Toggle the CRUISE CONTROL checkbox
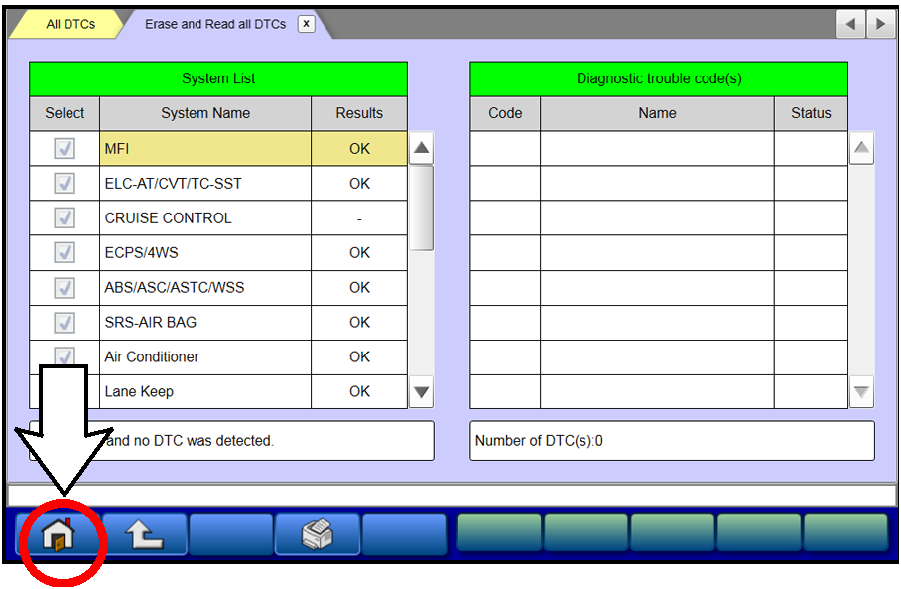The image size is (901, 589). click(x=64, y=218)
